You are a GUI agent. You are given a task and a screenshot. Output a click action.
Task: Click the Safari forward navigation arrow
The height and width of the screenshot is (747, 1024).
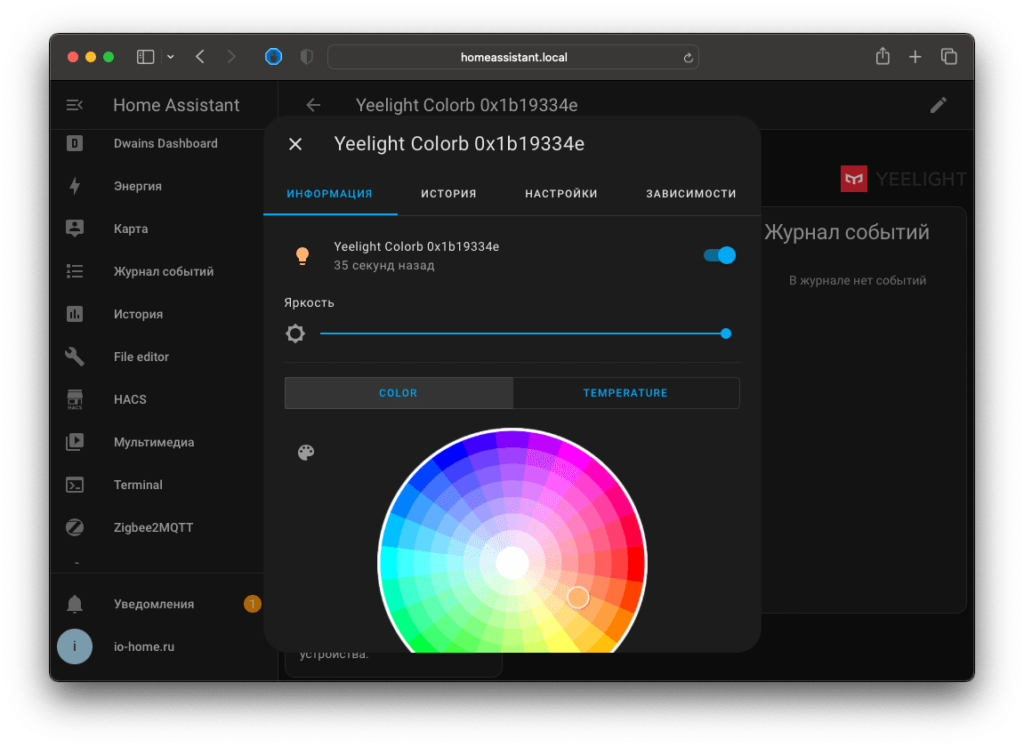[x=231, y=57]
